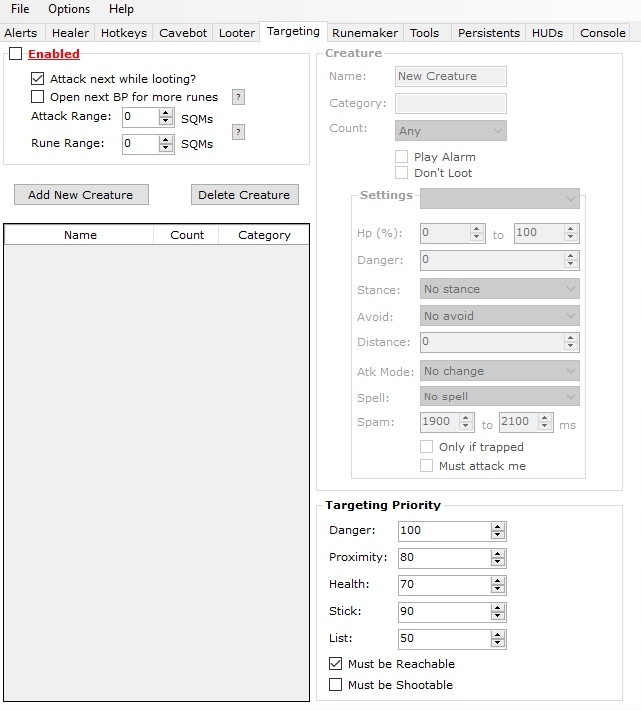Increase Stick priority up arrow
The height and width of the screenshot is (711, 641).
coord(498,608)
